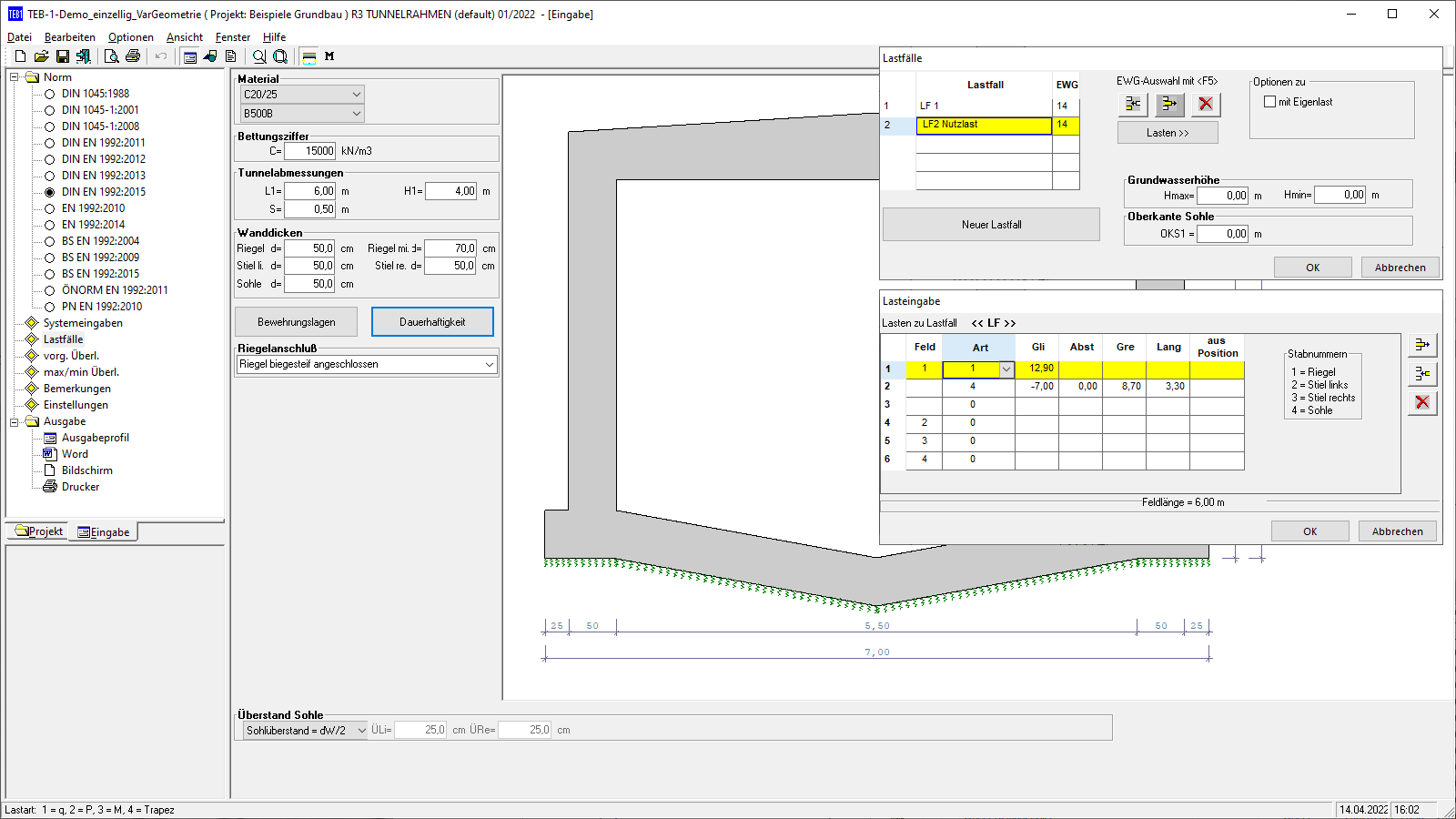
Task: Toggle the colored lines toolbar icon
Action: (x=309, y=56)
